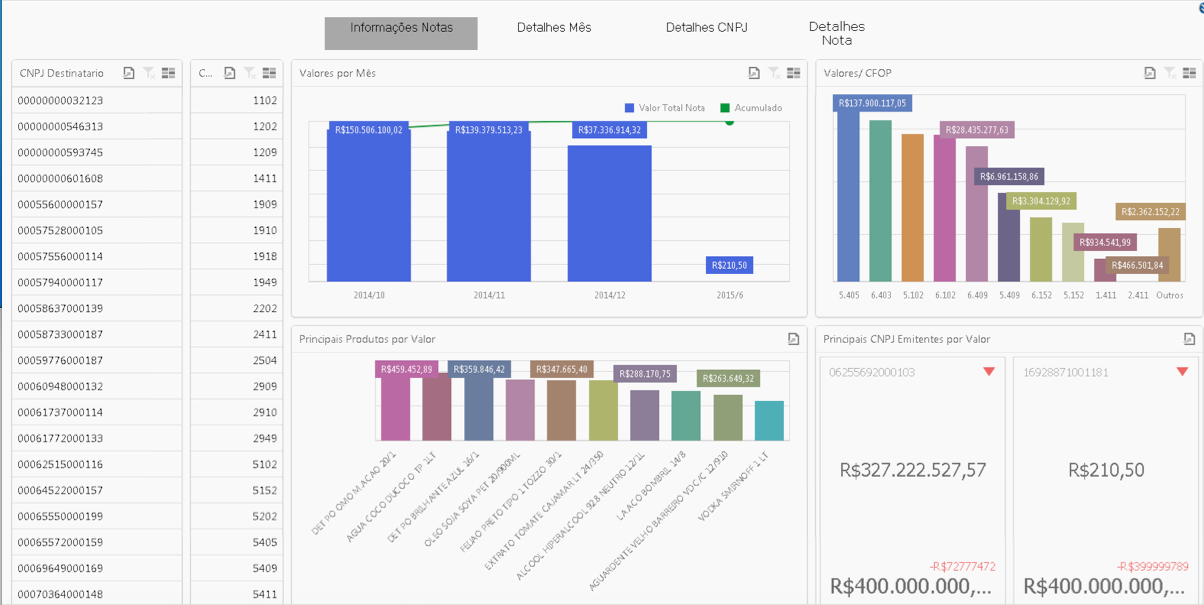Switch to the Detalhes Mês tab

click(x=554, y=28)
